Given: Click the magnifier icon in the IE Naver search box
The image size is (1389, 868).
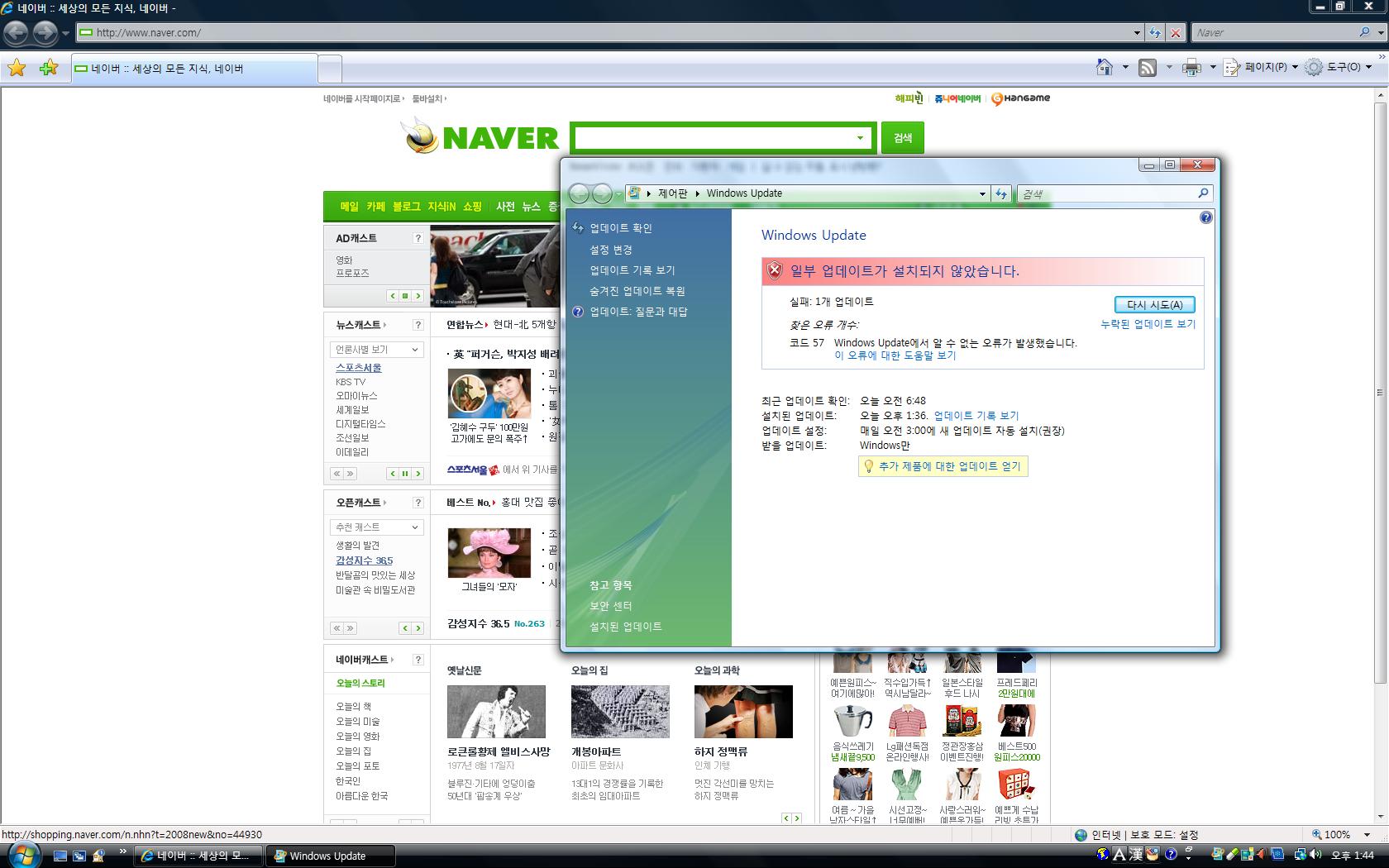Looking at the screenshot, I should (1364, 32).
